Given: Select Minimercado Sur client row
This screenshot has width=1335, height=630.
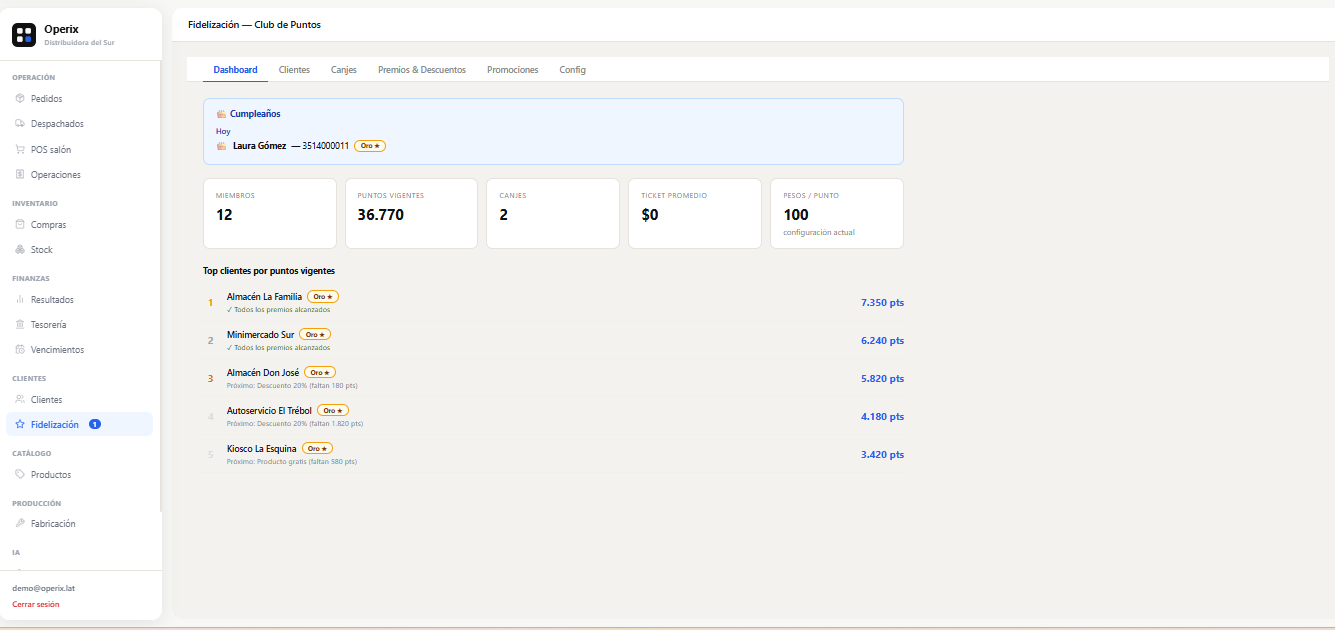Looking at the screenshot, I should pyautogui.click(x=554, y=340).
